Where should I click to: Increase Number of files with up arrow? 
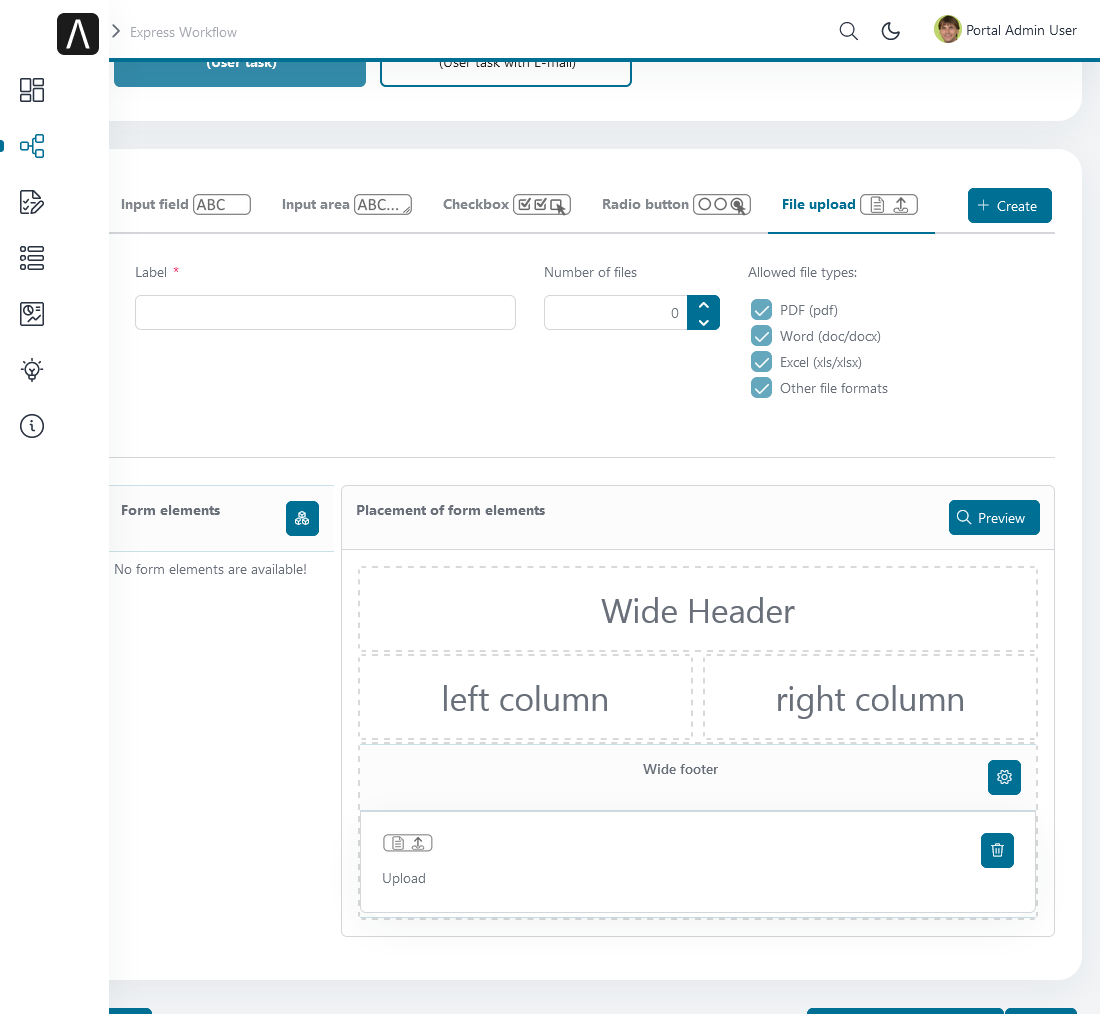(x=704, y=305)
